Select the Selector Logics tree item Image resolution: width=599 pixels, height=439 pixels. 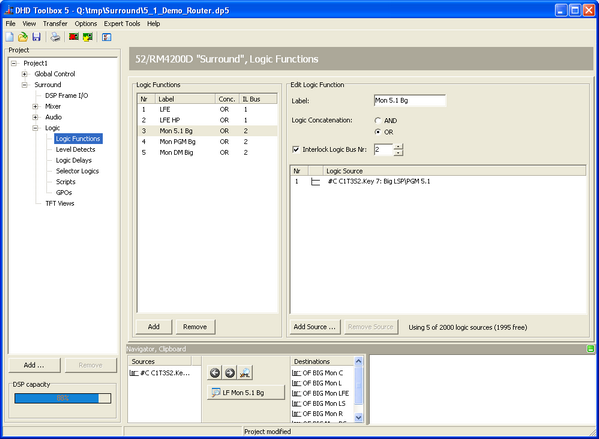click(x=77, y=171)
